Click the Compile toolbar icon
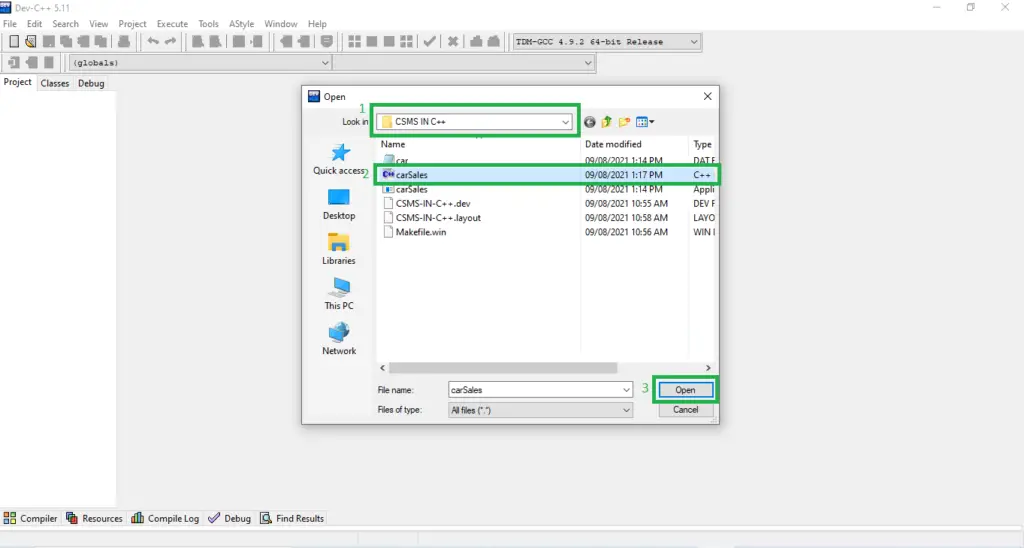The height and width of the screenshot is (548, 1024). [355, 42]
